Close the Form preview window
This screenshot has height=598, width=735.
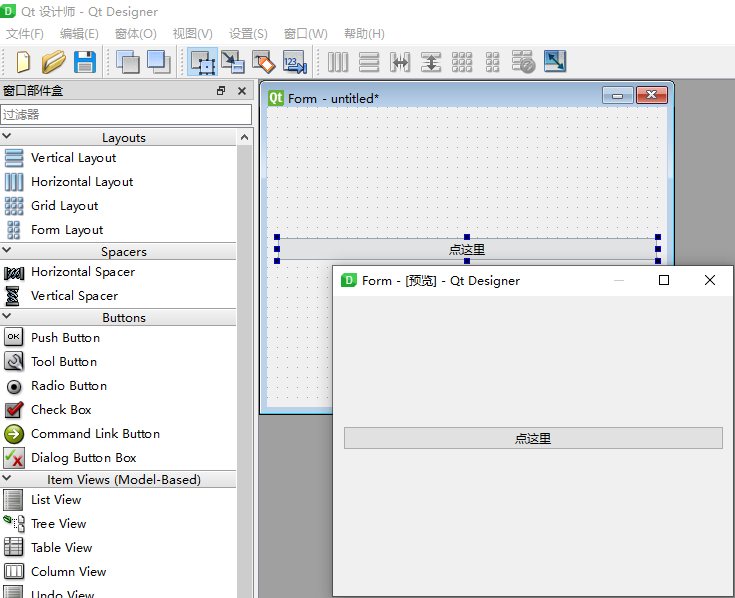(710, 280)
